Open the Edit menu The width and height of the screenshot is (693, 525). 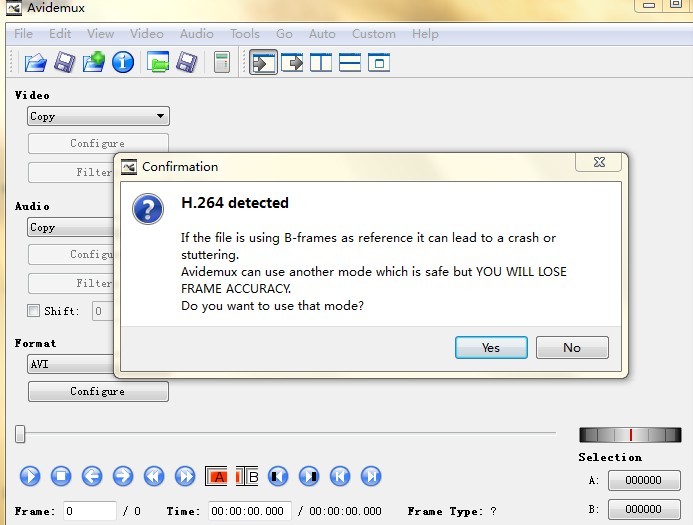point(60,34)
